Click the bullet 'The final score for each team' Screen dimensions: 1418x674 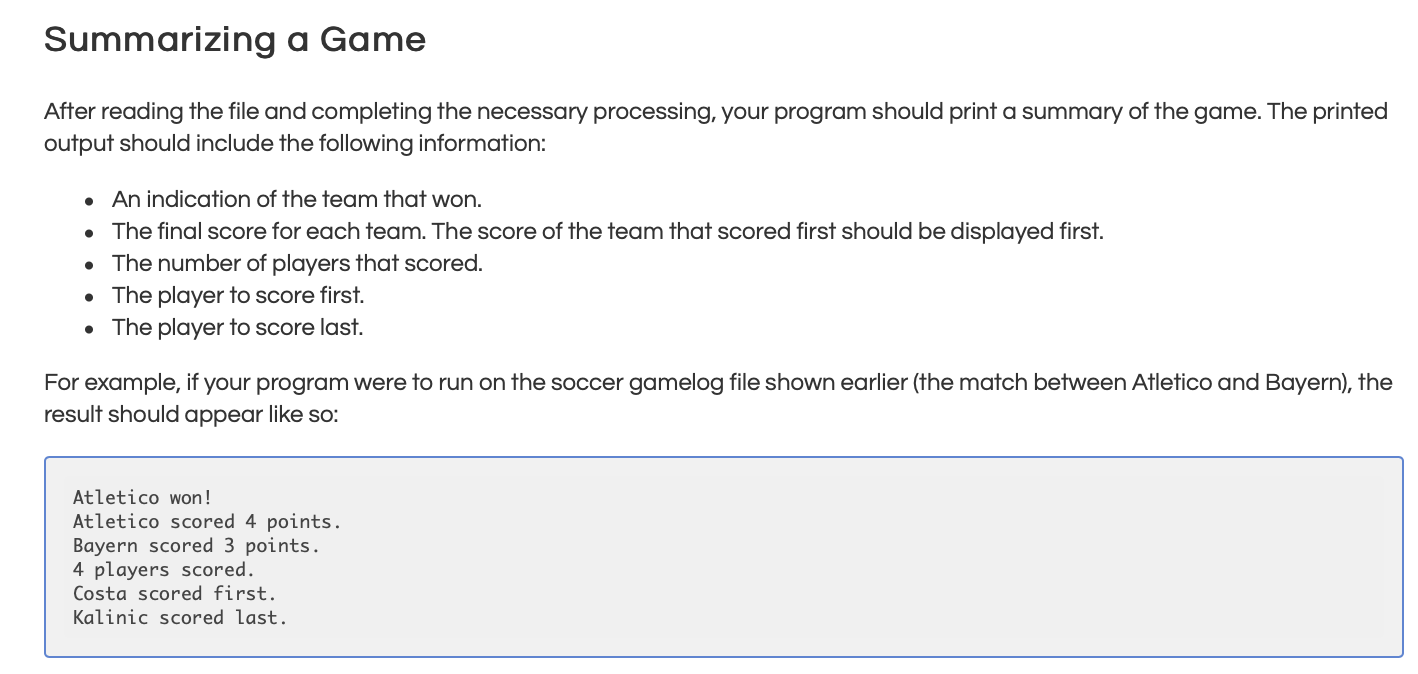coord(608,232)
